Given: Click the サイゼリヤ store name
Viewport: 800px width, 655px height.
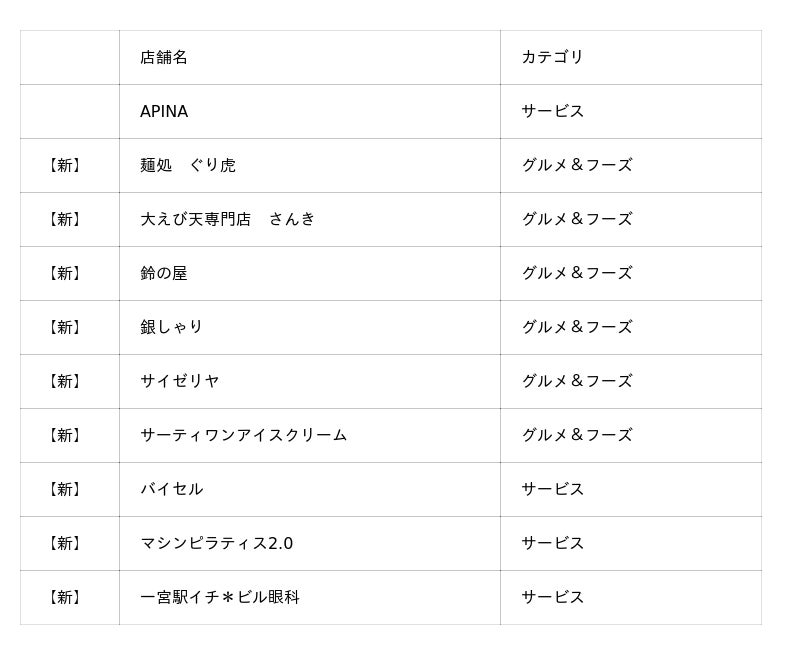Looking at the screenshot, I should point(180,381).
